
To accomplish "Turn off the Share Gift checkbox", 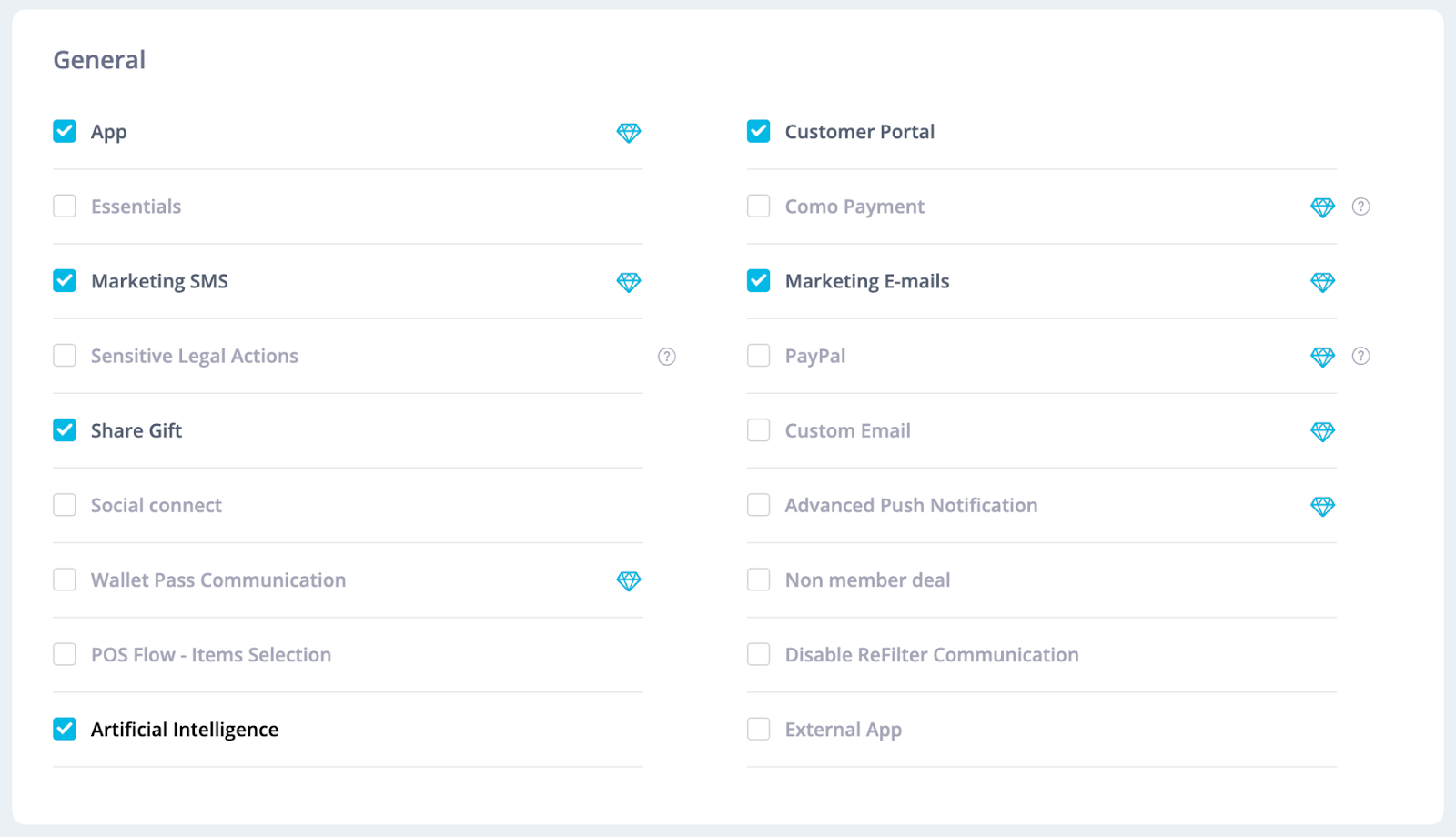I will pos(65,429).
